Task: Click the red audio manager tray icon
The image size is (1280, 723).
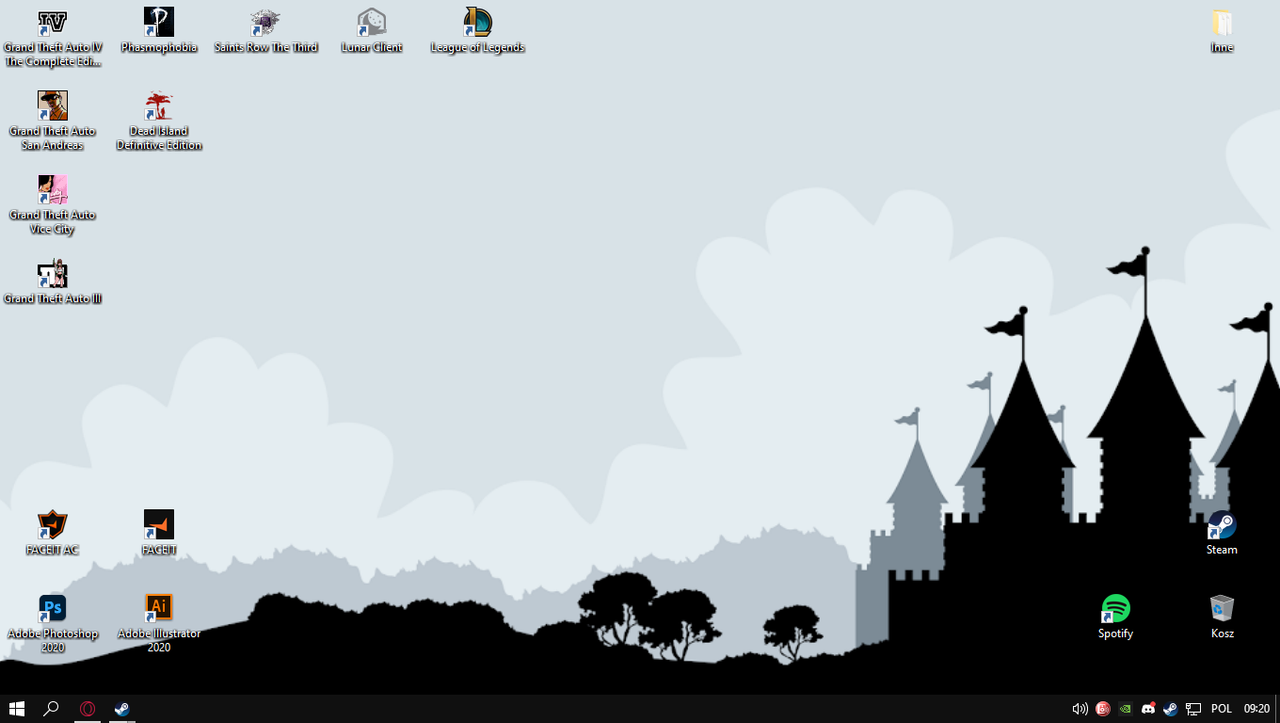Action: [x=1103, y=709]
